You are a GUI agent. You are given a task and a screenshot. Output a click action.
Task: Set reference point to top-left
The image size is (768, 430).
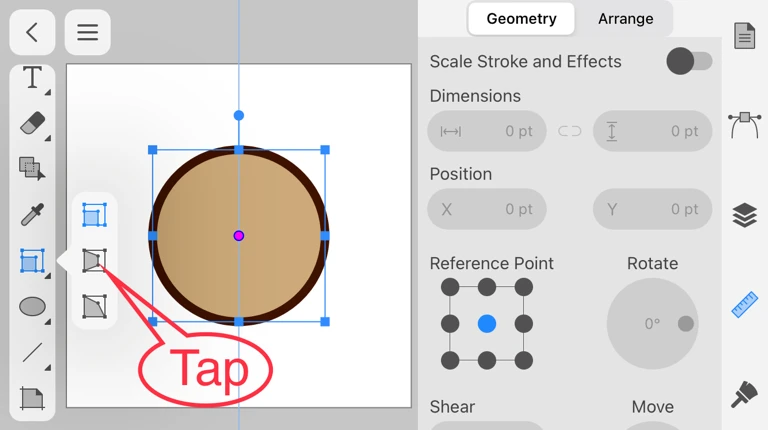(451, 288)
